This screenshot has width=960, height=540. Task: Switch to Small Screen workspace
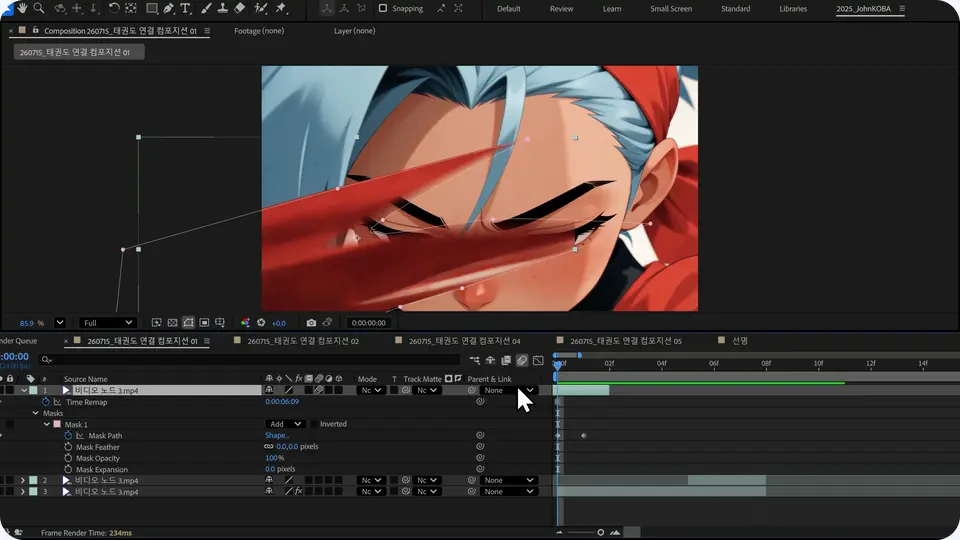click(x=671, y=9)
